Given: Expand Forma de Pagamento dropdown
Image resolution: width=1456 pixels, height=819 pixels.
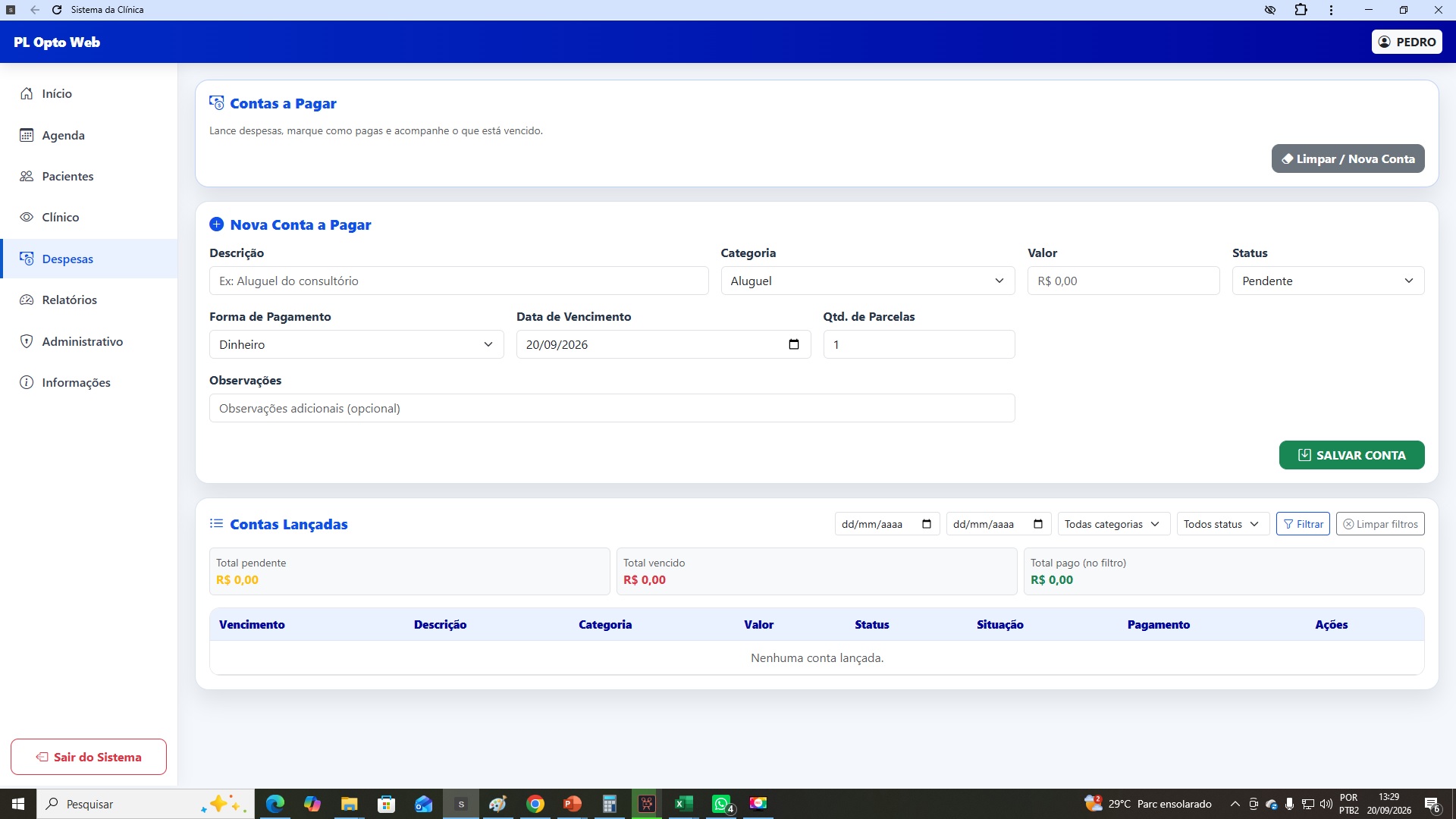Looking at the screenshot, I should pos(356,344).
